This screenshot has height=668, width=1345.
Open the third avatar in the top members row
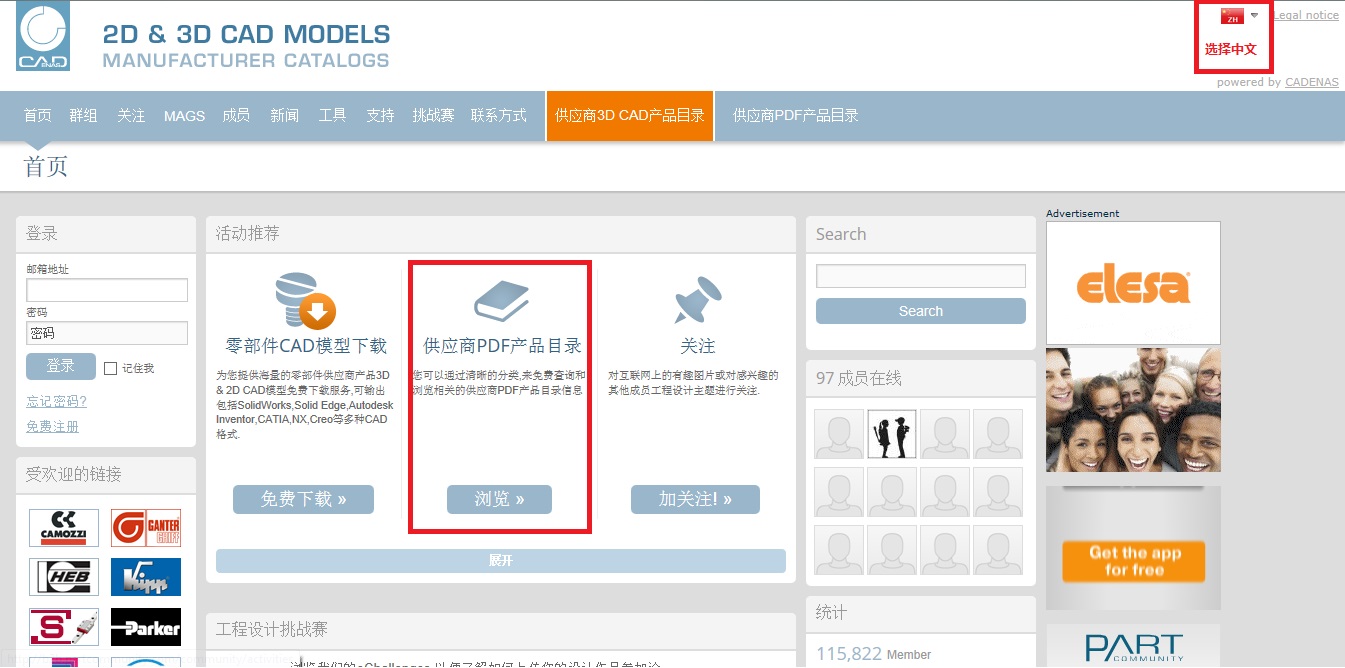point(945,434)
